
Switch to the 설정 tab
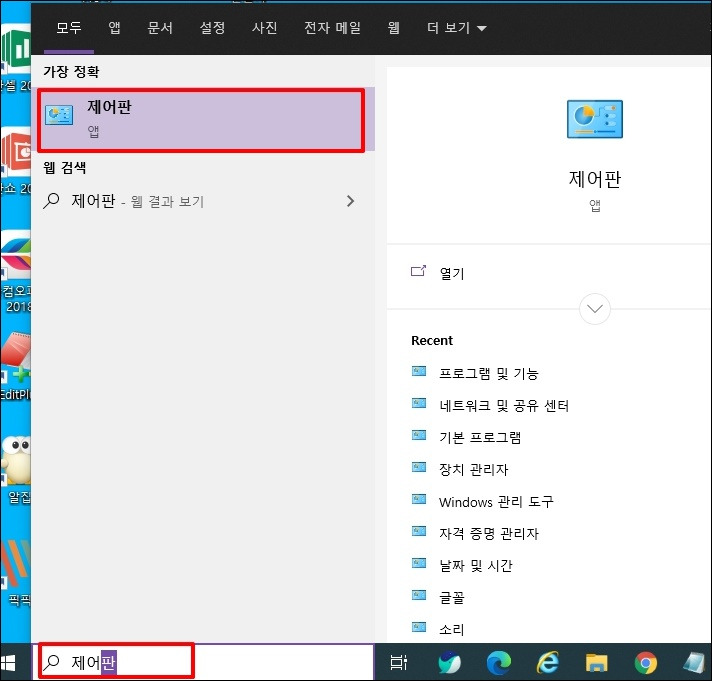[x=213, y=28]
